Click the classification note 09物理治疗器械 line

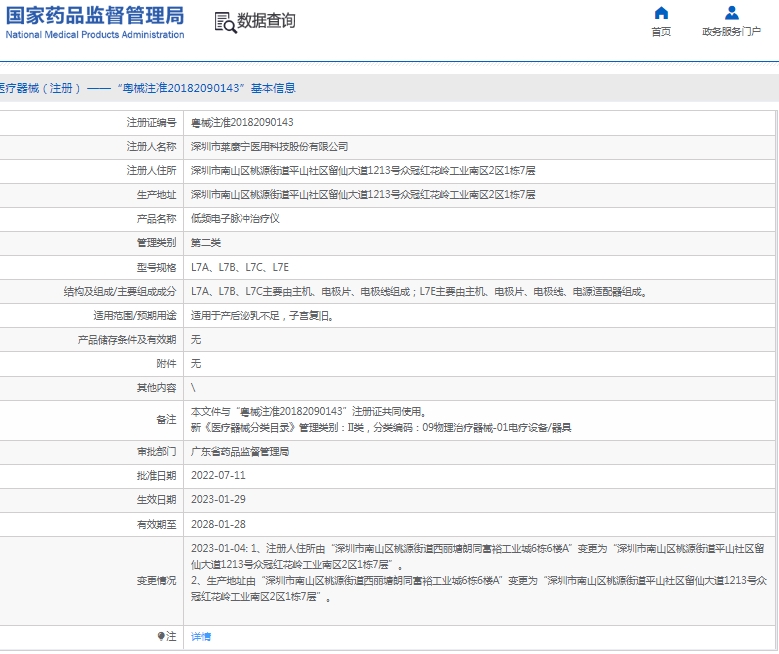(381, 427)
